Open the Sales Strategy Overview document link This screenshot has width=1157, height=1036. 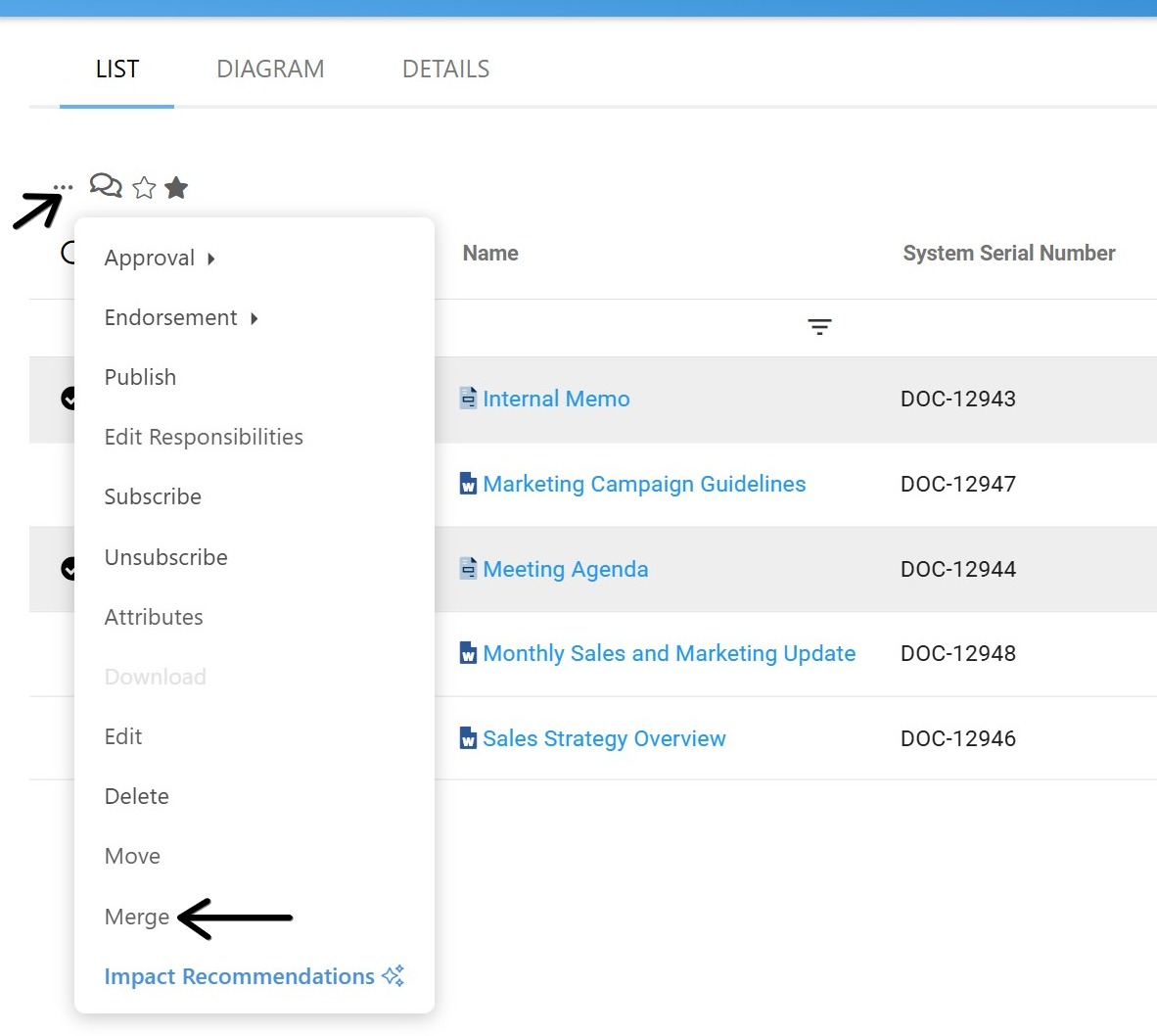604,738
